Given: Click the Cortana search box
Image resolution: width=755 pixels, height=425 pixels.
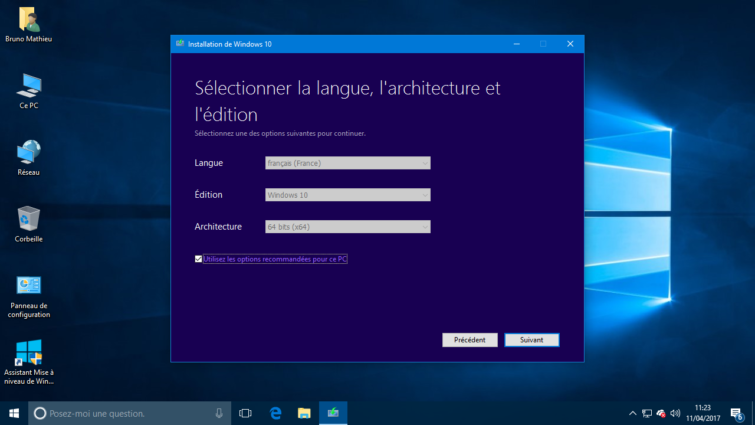Looking at the screenshot, I should coord(130,413).
